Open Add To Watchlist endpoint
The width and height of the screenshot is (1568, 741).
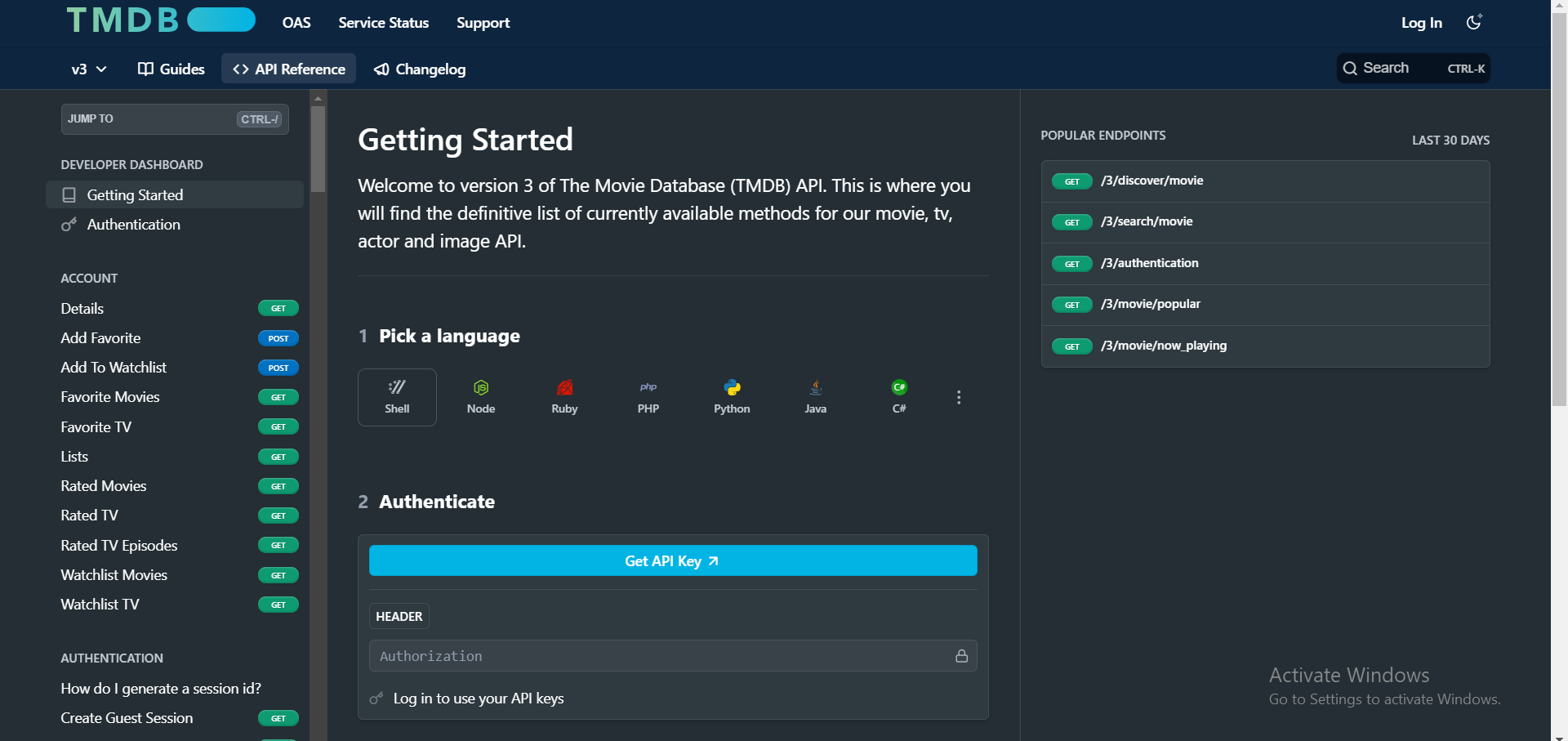(180, 368)
